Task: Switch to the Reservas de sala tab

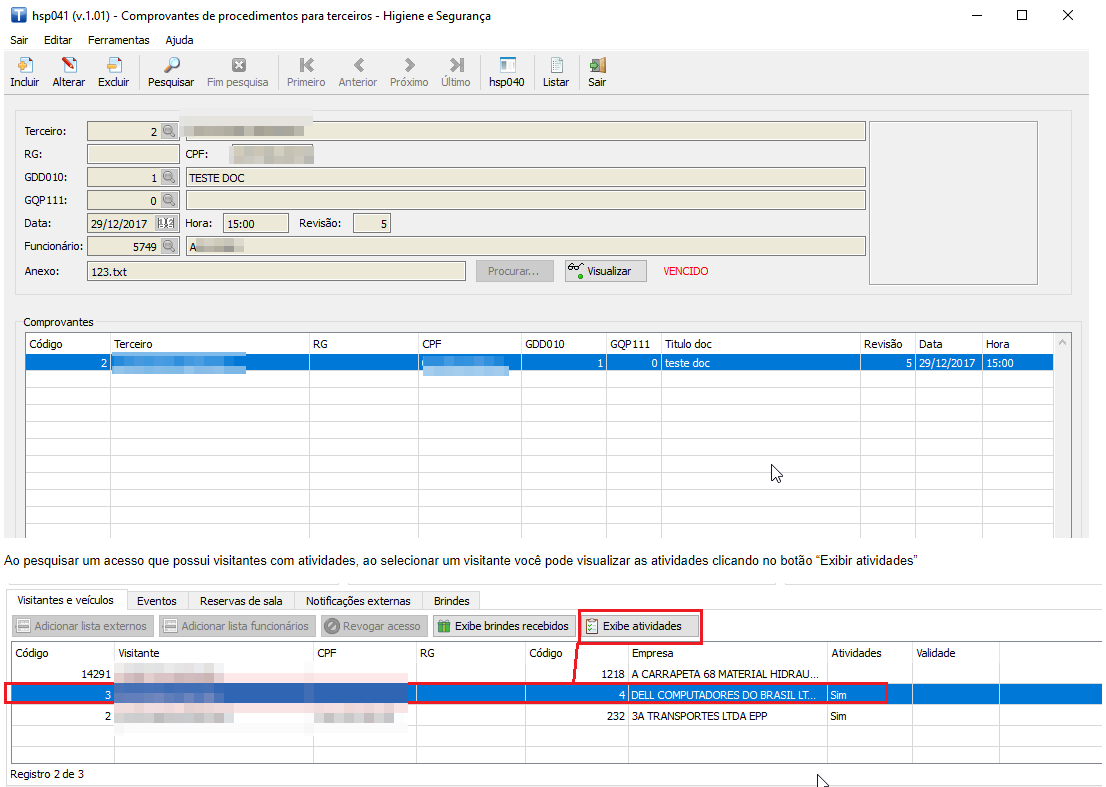Action: tap(241, 601)
